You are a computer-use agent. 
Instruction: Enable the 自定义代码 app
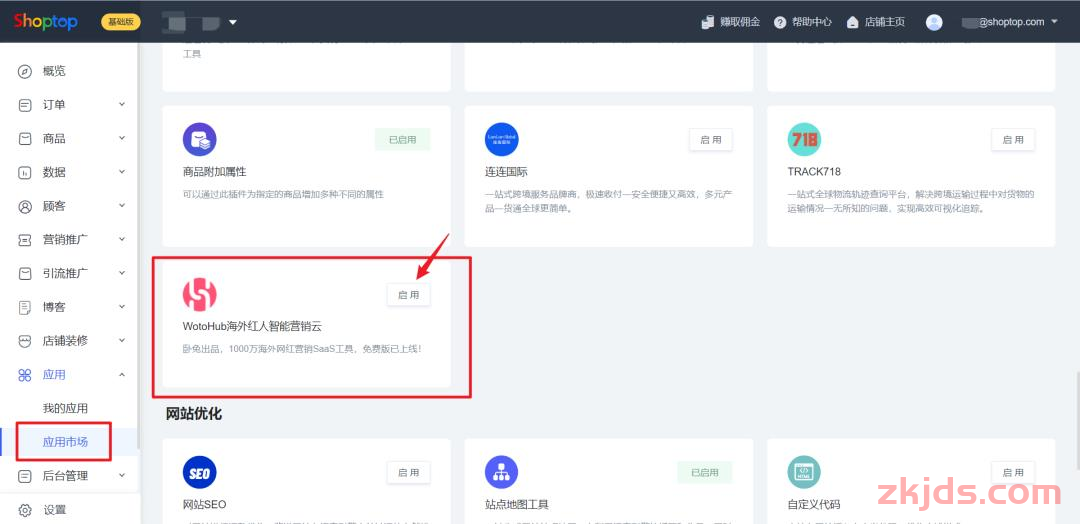[x=1013, y=472]
